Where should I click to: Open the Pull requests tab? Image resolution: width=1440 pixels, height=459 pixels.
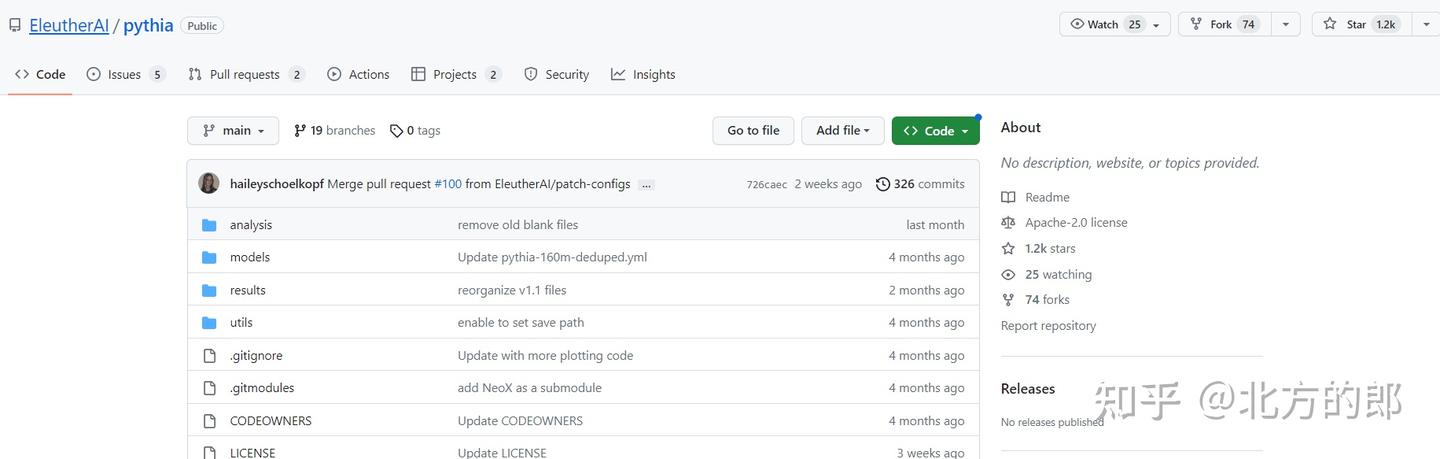click(245, 75)
